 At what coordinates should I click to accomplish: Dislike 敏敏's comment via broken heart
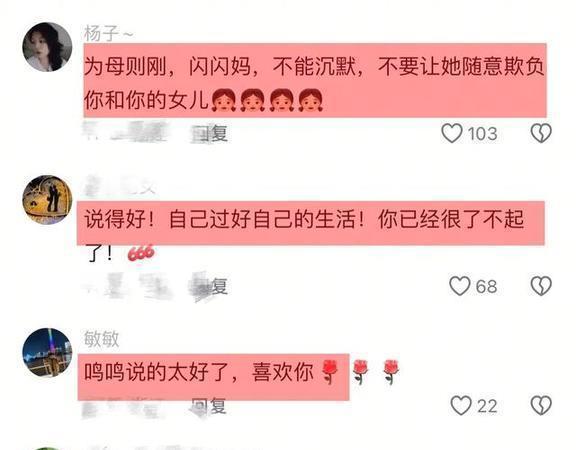point(541,405)
